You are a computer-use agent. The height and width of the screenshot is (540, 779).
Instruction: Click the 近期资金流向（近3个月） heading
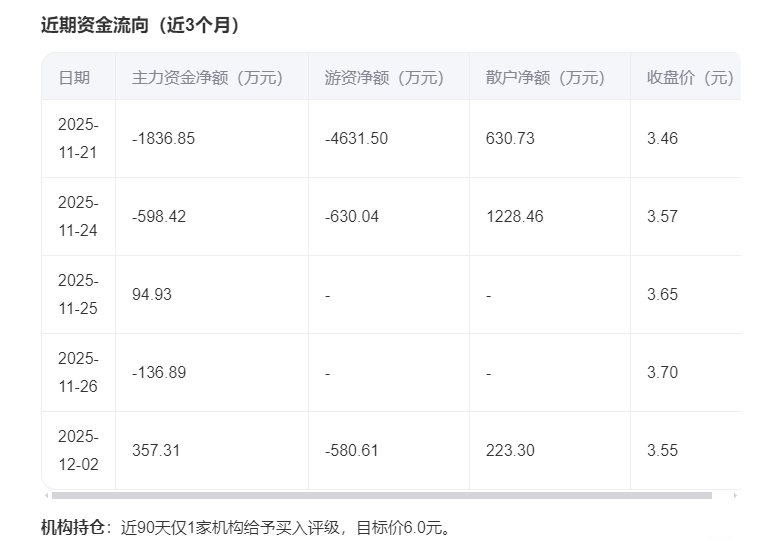140,25
